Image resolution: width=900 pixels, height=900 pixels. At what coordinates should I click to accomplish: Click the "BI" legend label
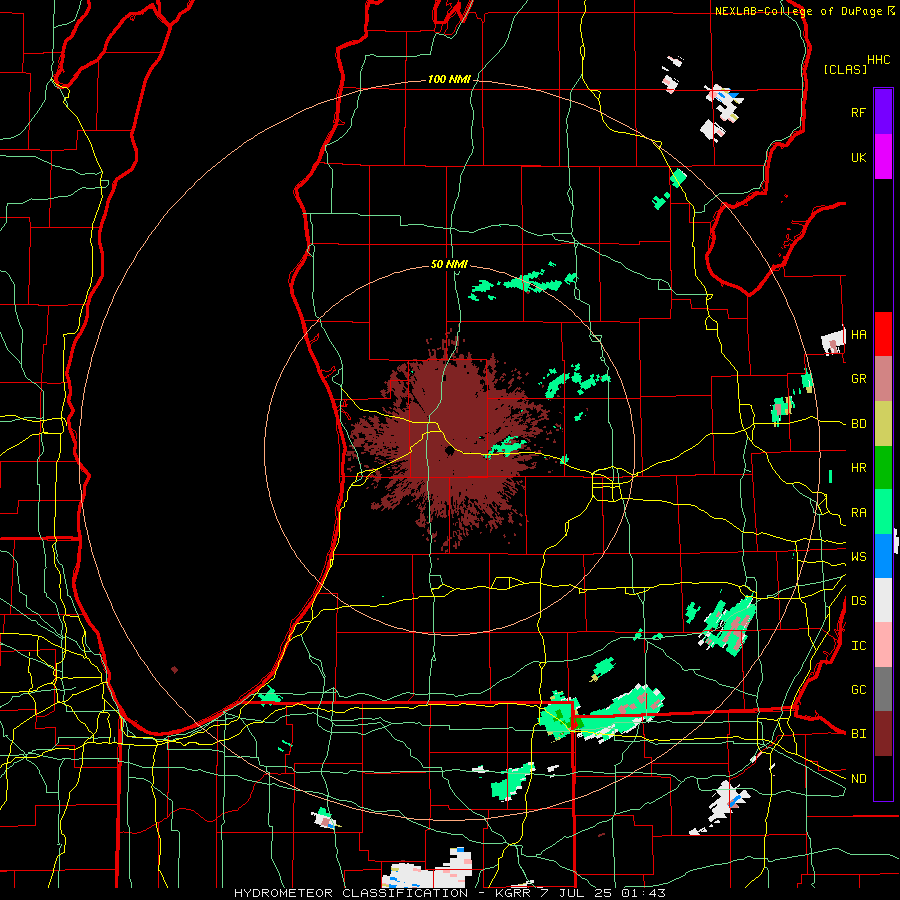pyautogui.click(x=858, y=734)
